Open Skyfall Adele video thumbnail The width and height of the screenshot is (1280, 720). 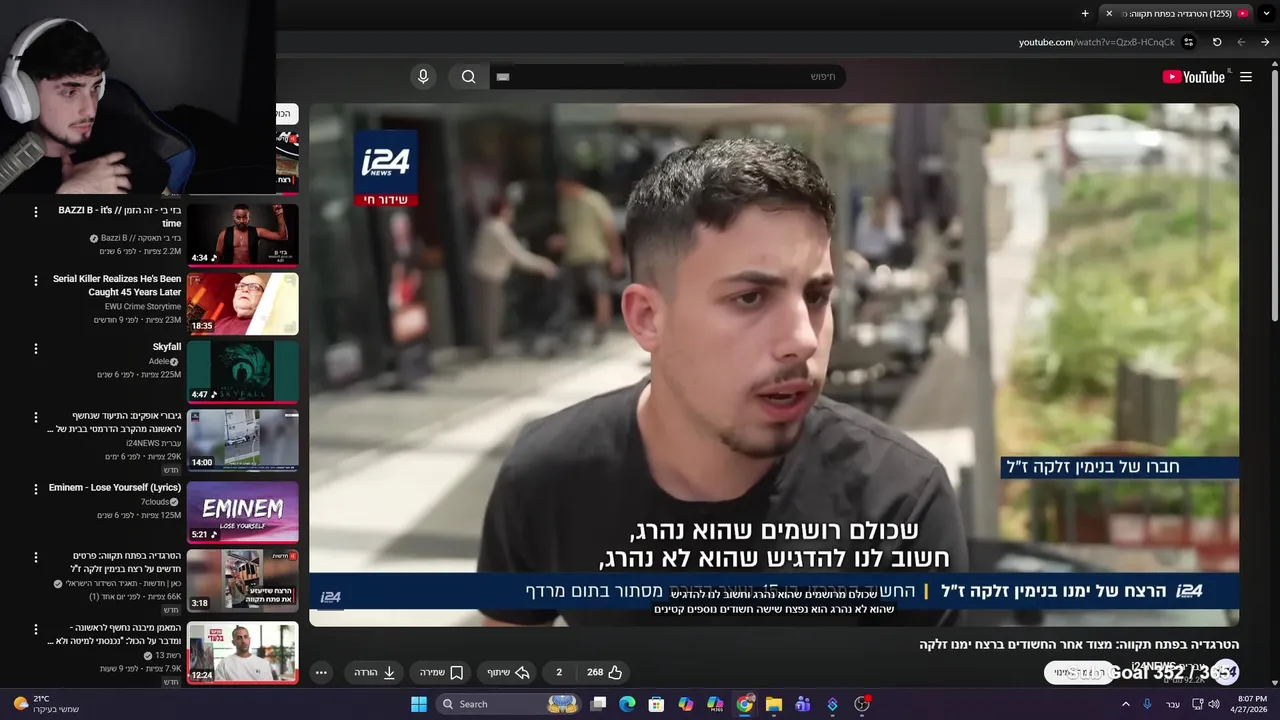[243, 371]
